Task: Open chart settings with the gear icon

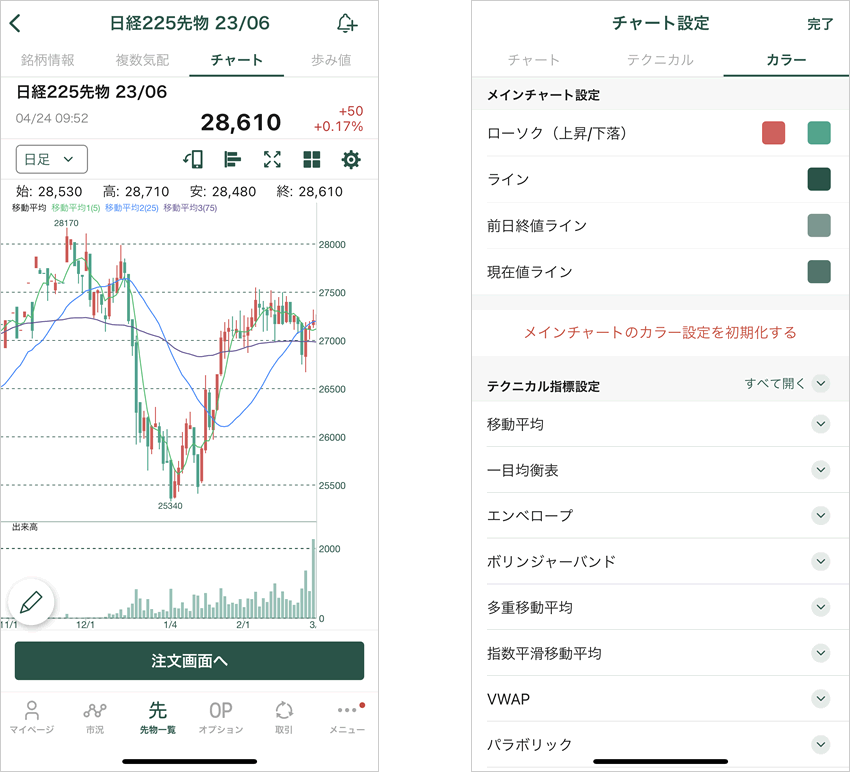Action: (351, 159)
